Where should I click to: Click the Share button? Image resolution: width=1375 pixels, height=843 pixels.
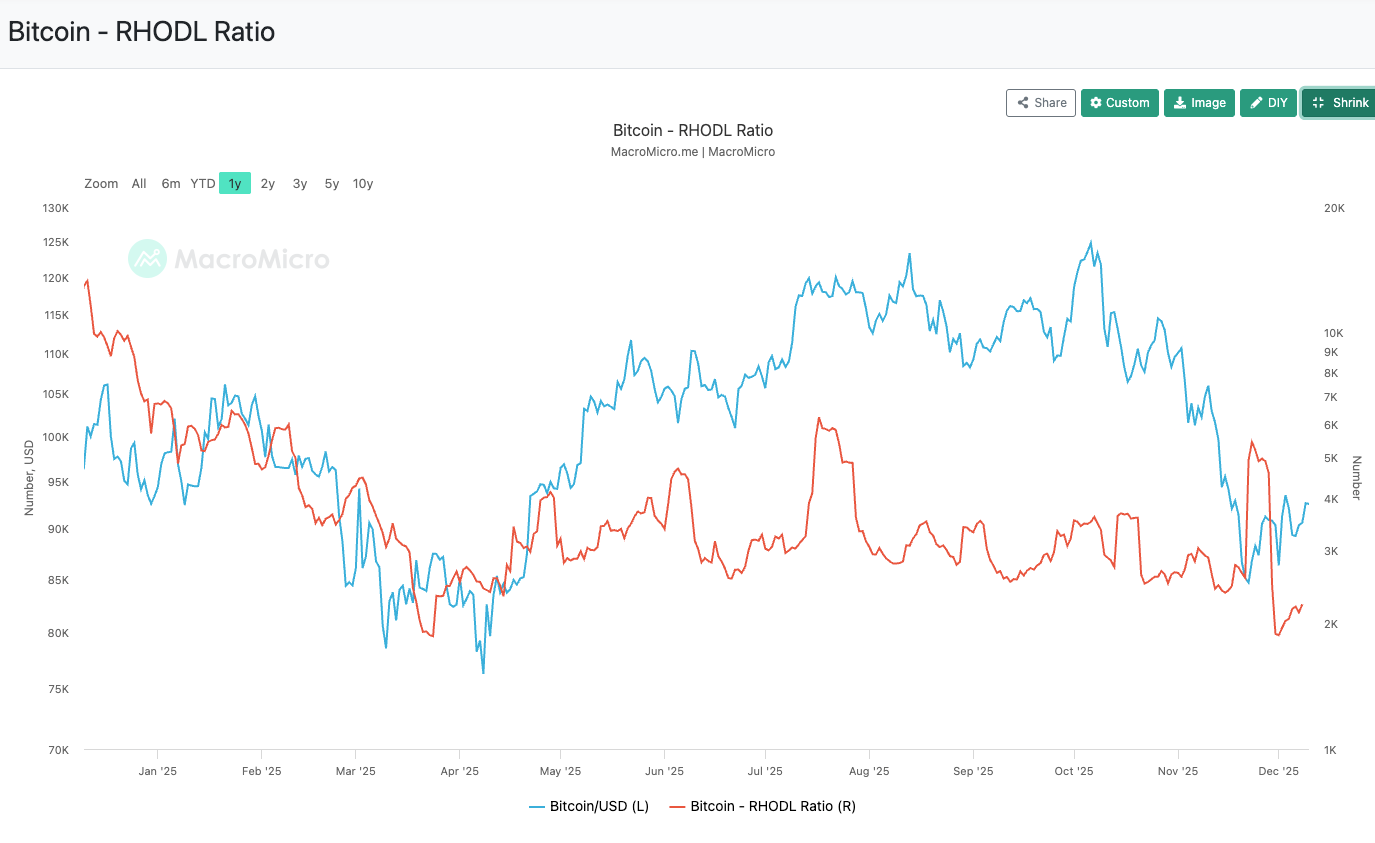[x=1041, y=103]
